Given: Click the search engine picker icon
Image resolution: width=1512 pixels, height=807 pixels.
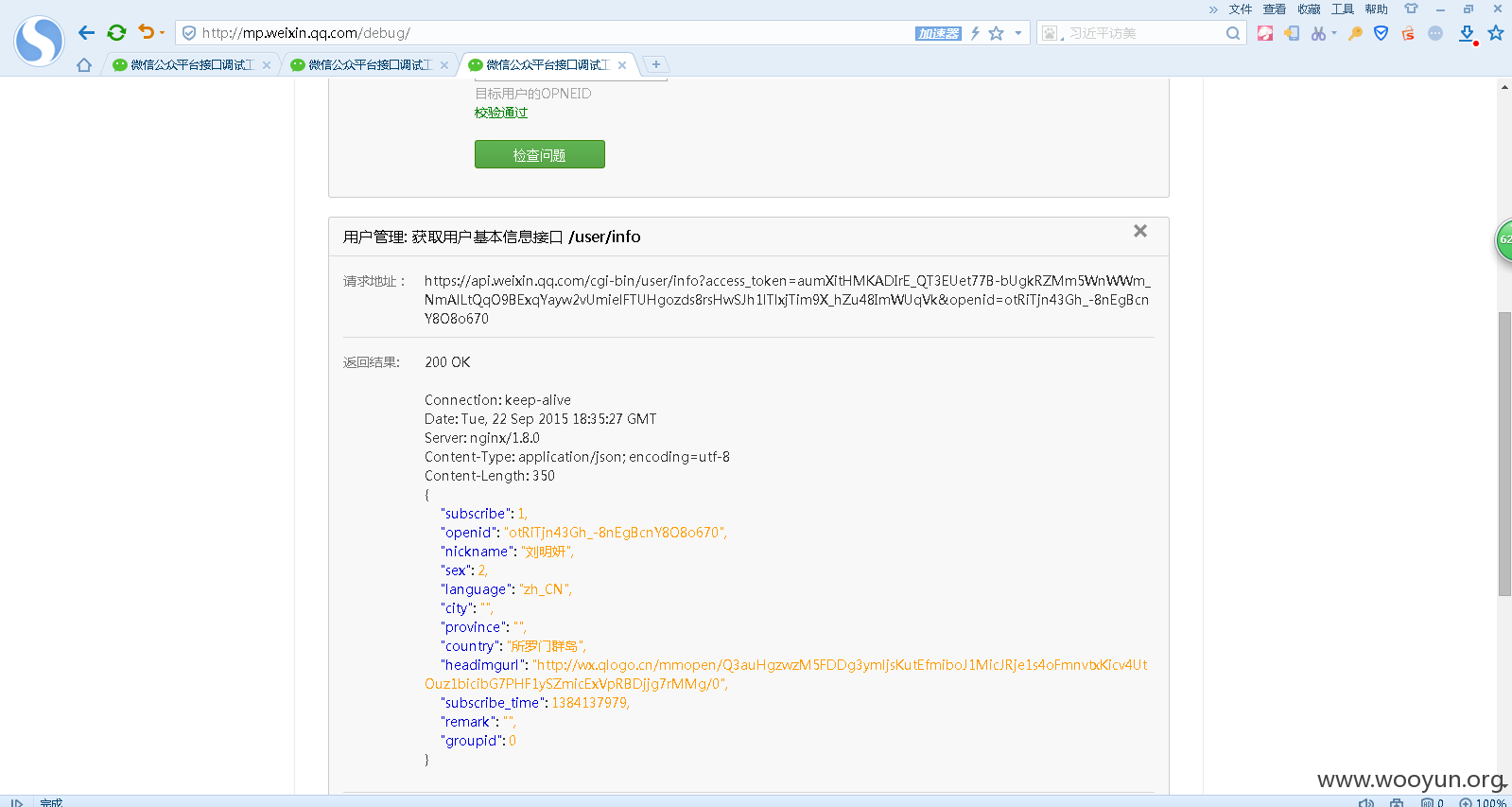Looking at the screenshot, I should pyautogui.click(x=1051, y=33).
